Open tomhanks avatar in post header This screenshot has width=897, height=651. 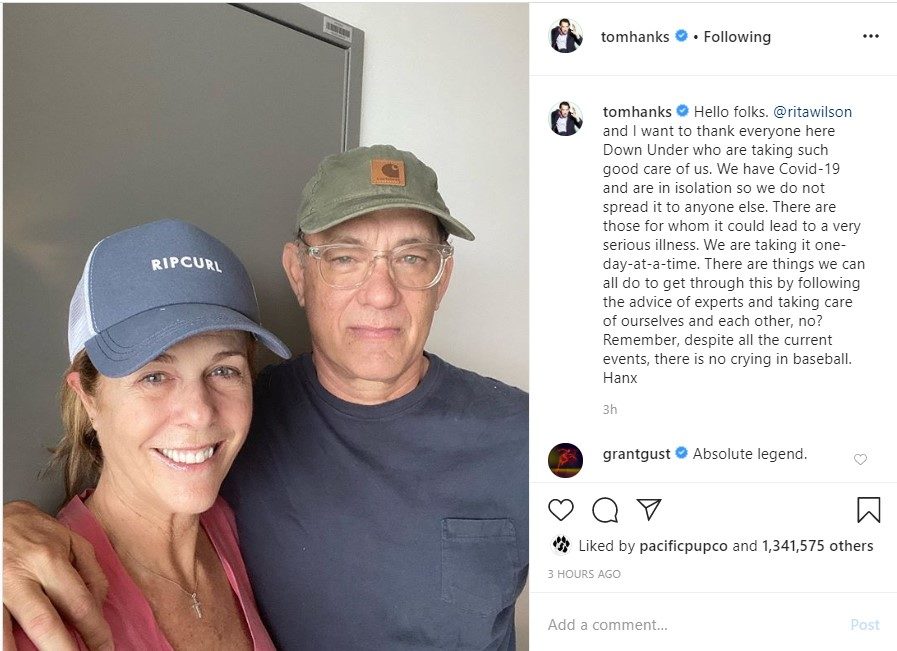tap(566, 35)
